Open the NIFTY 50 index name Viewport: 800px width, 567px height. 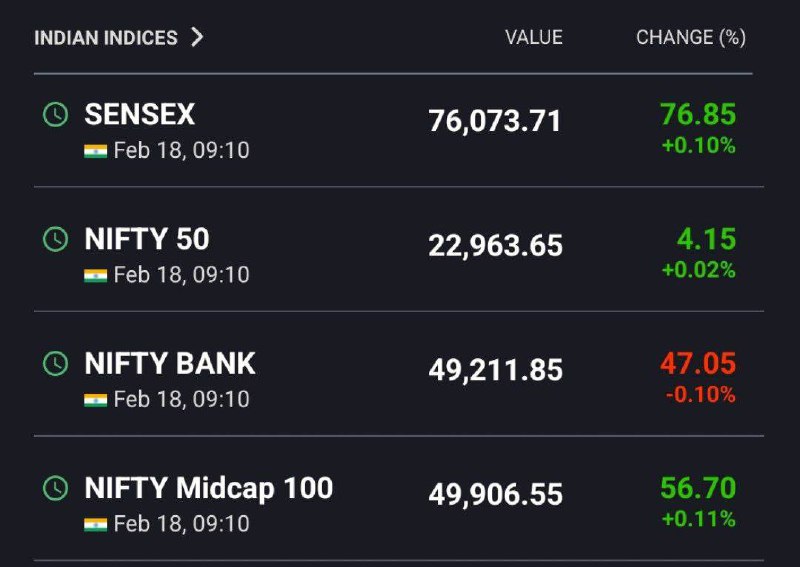(x=147, y=239)
